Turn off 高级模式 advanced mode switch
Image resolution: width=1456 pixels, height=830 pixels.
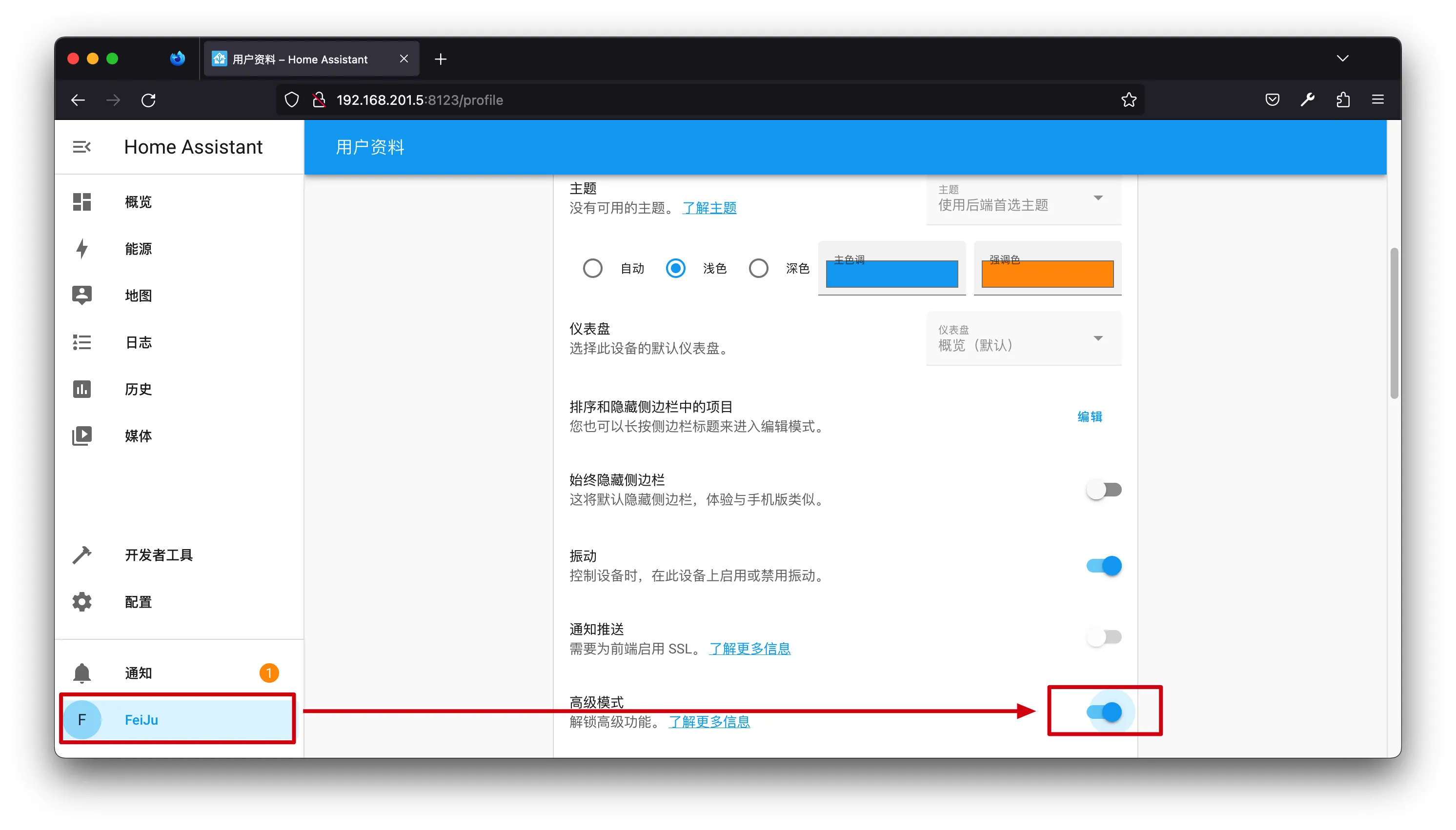1104,711
